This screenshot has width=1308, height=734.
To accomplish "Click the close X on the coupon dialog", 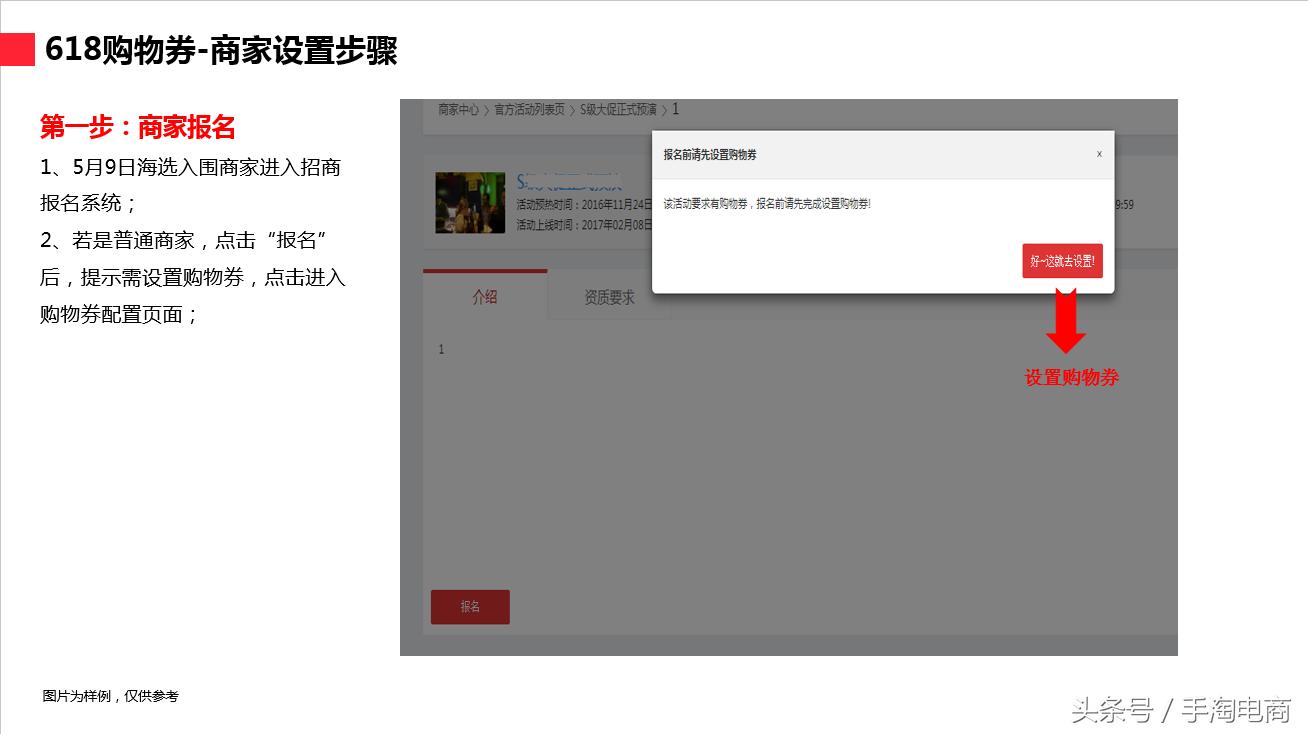I will (x=1099, y=154).
